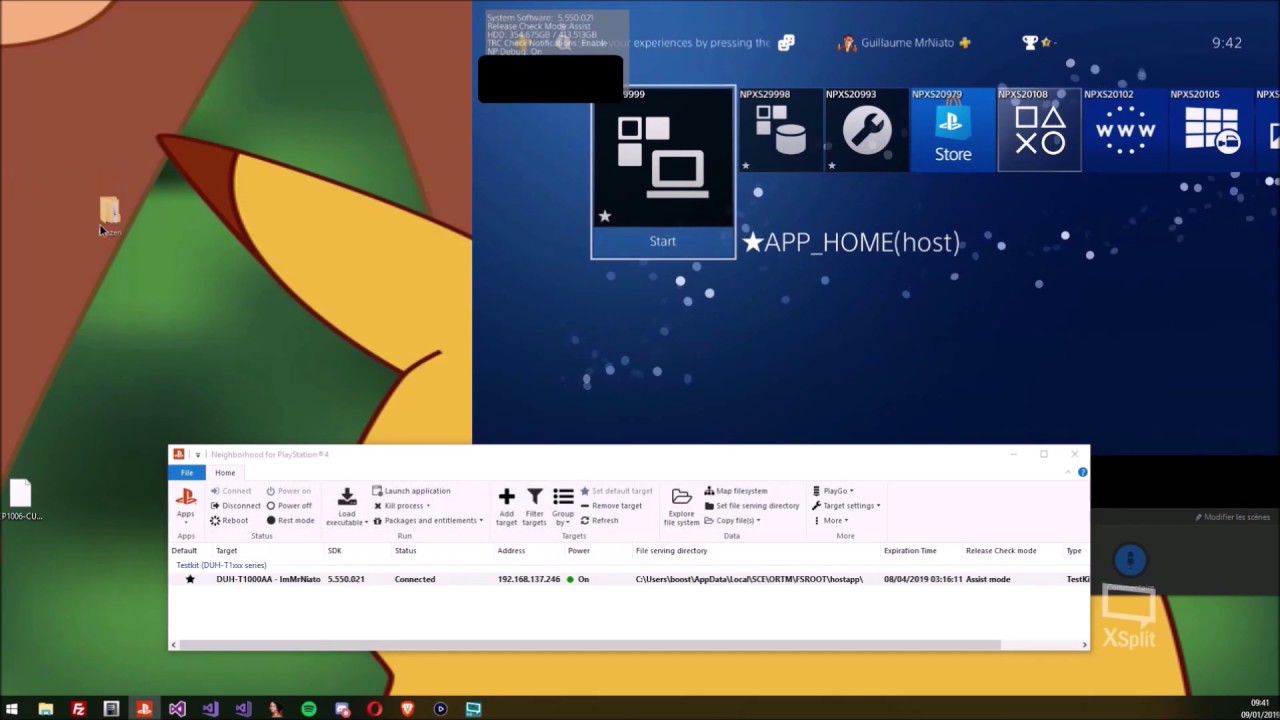Image resolution: width=1280 pixels, height=720 pixels.
Task: Expand the Kill process dropdown
Action: (x=401, y=505)
